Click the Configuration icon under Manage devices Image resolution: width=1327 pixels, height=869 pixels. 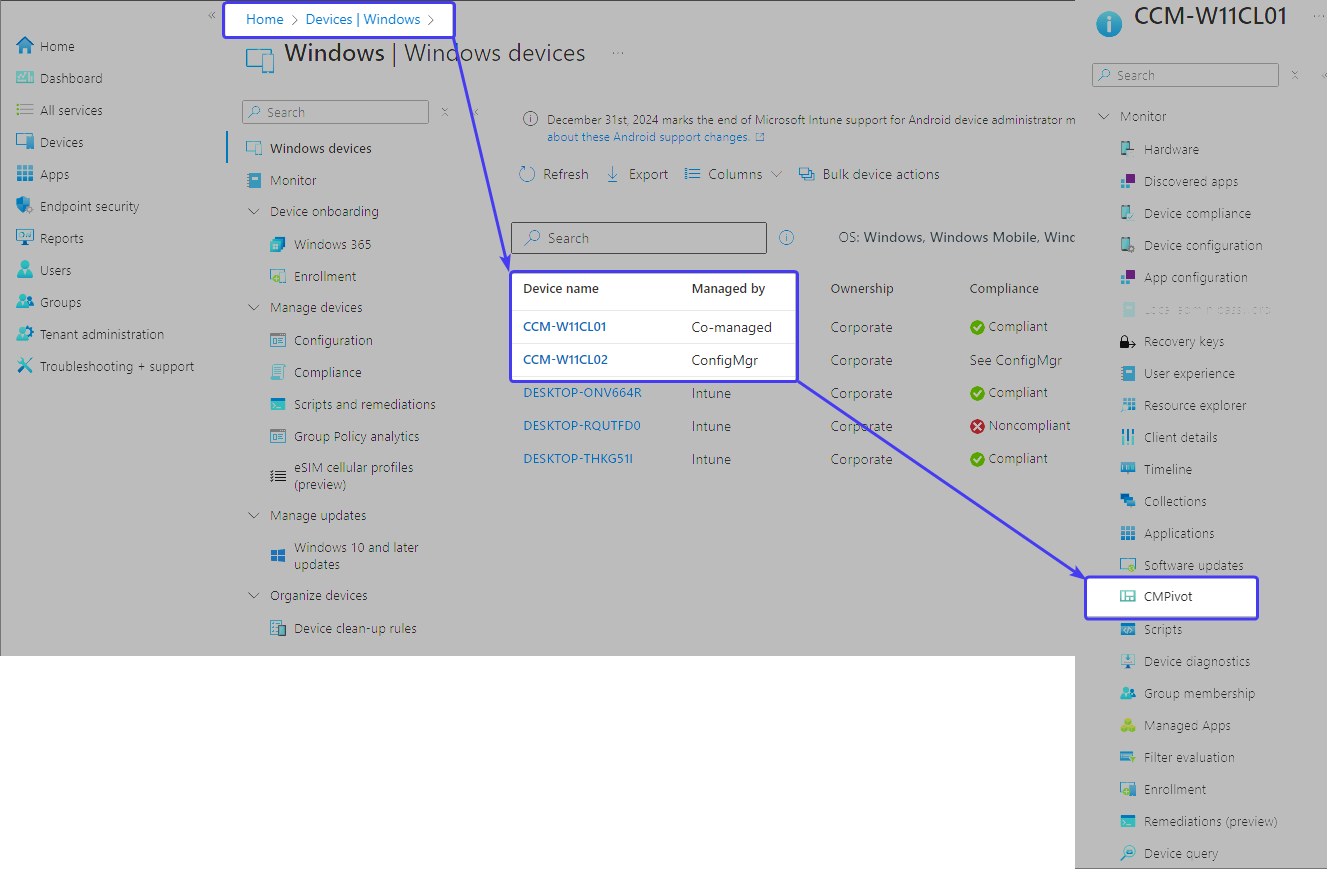pyautogui.click(x=278, y=340)
